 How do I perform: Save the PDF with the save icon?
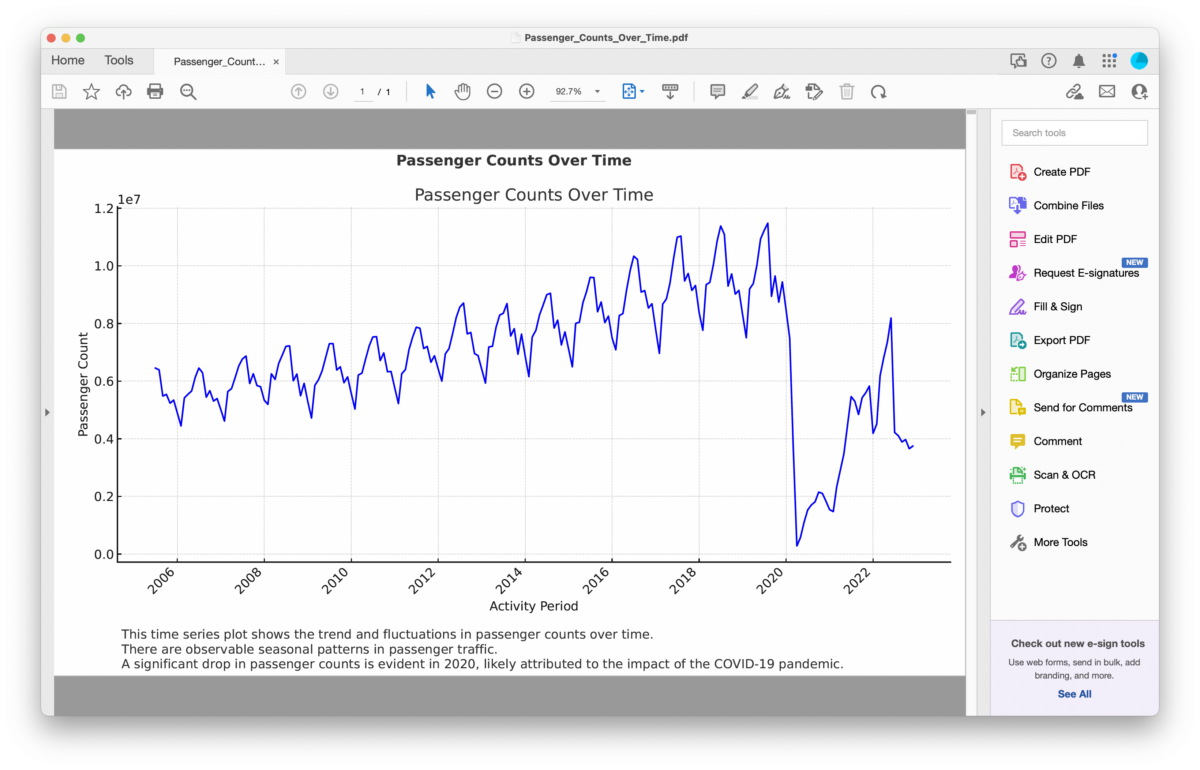[59, 91]
